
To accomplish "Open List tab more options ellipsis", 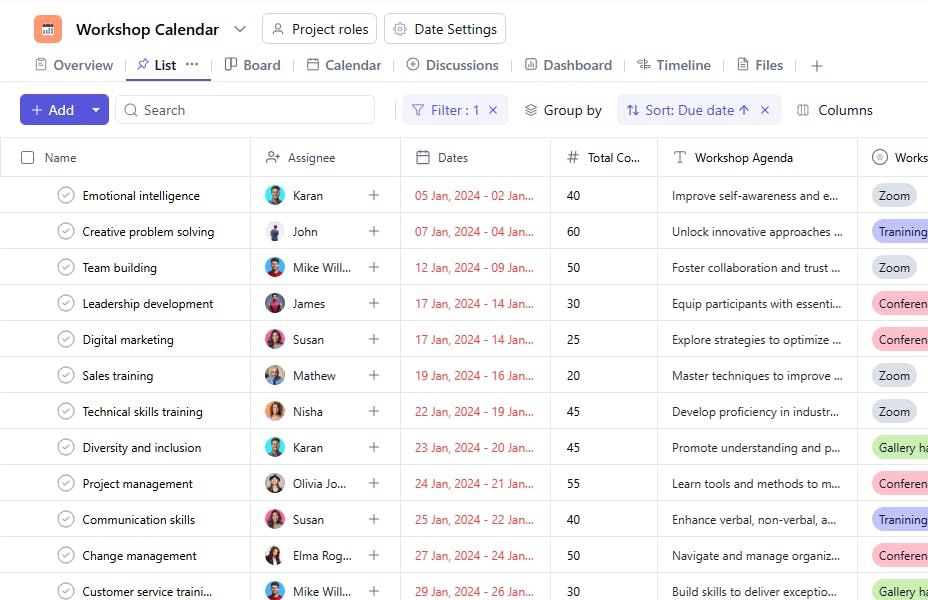I will (192, 65).
